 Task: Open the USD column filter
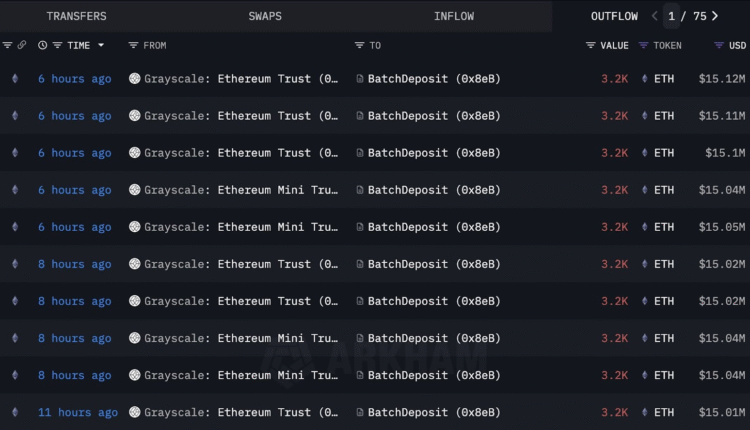(x=719, y=45)
